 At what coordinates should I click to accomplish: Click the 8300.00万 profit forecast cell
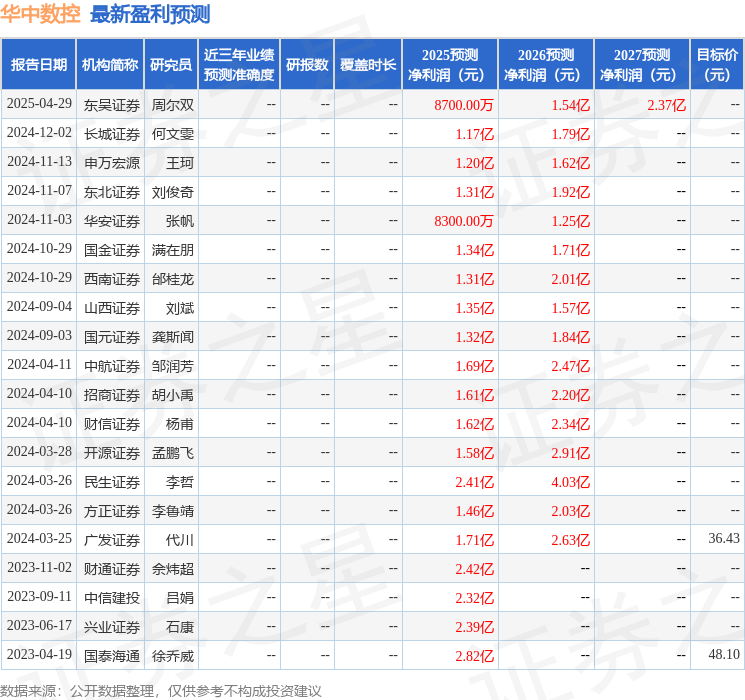click(x=464, y=221)
